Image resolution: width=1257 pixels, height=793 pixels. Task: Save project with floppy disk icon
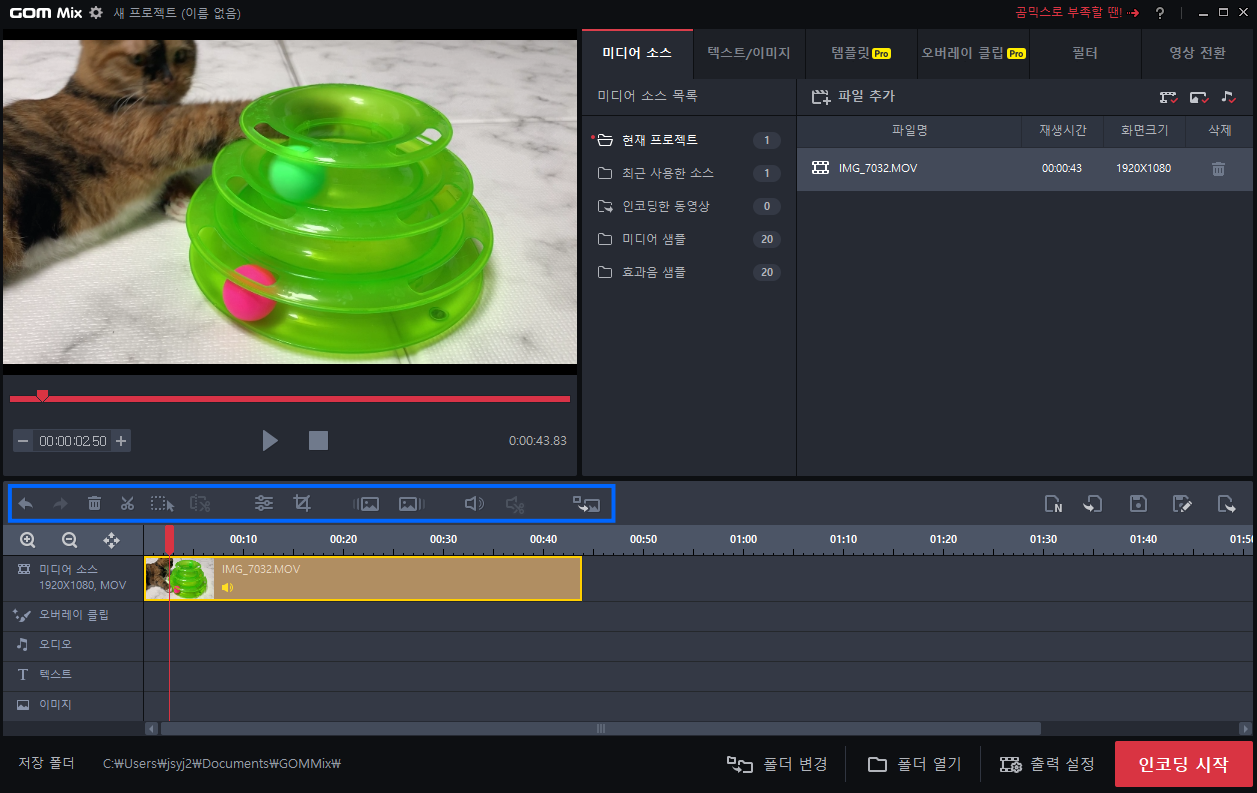click(x=1138, y=504)
